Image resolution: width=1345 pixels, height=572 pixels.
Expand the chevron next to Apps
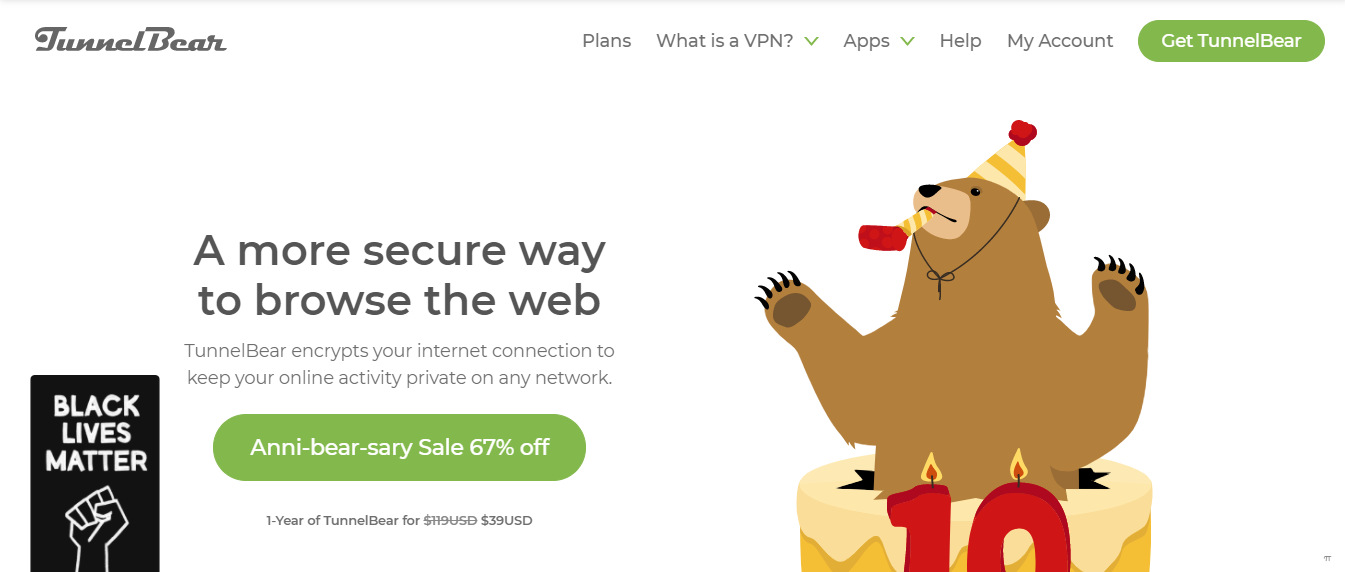pos(907,41)
